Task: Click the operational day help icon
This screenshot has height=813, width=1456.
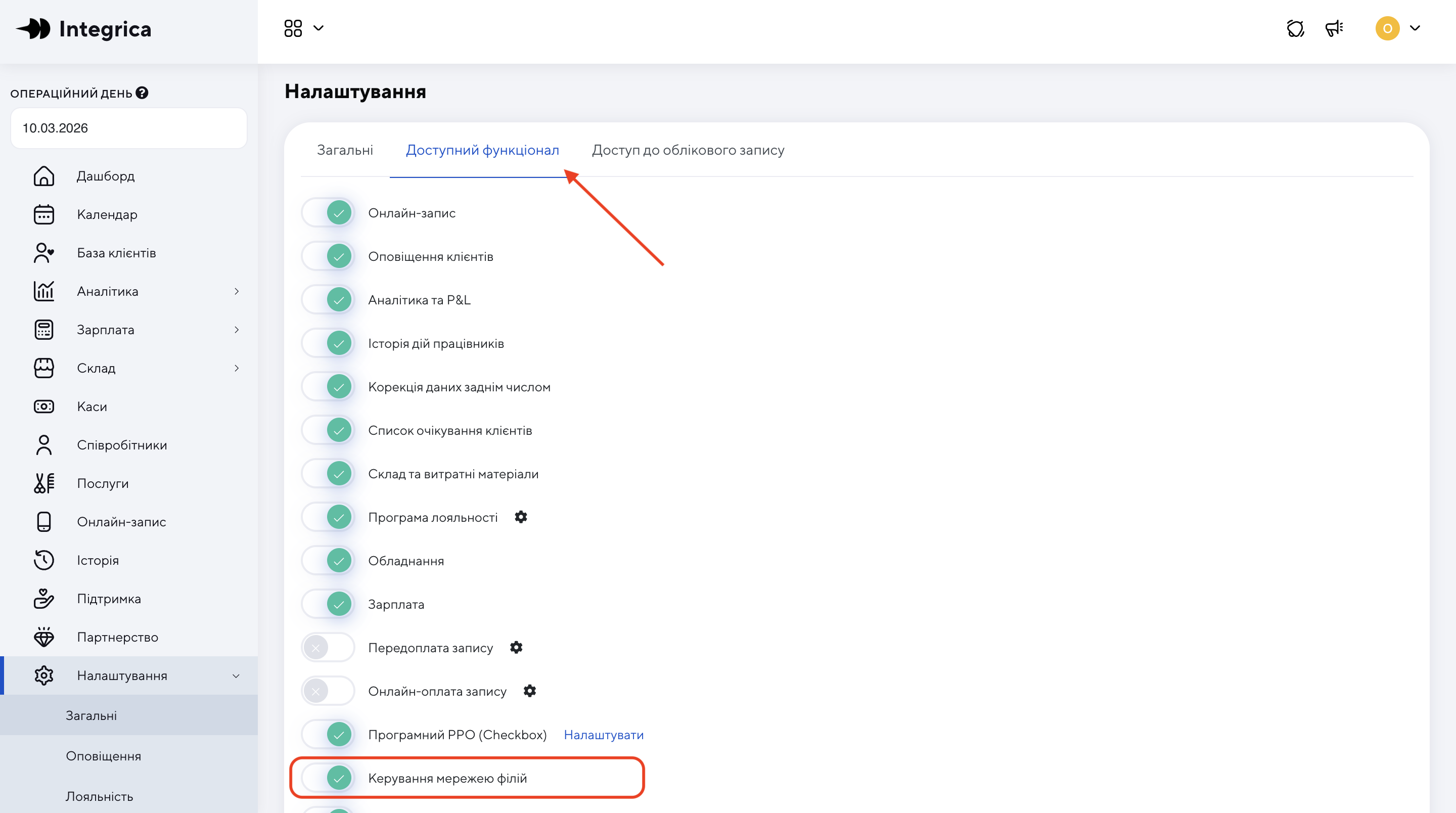Action: tap(142, 93)
